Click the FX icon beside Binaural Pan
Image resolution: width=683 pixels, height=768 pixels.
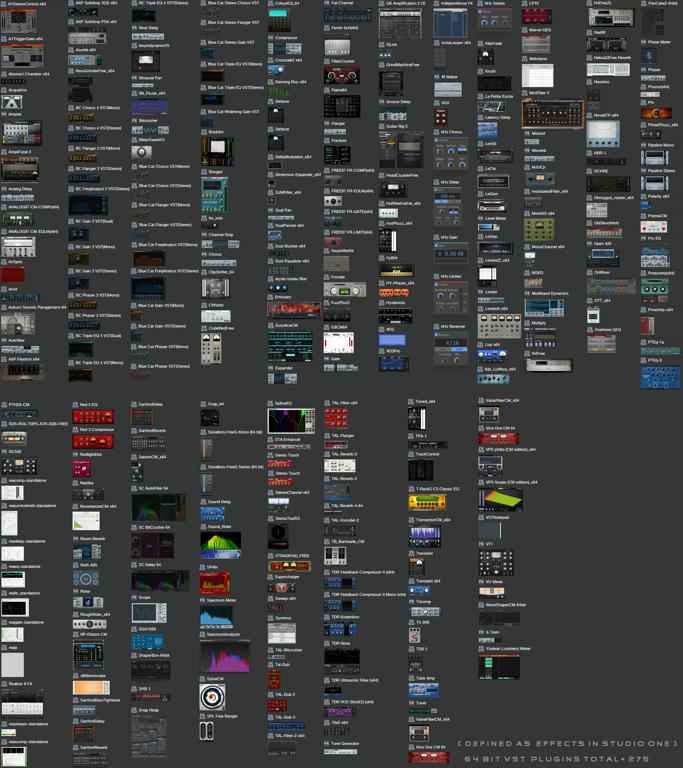[134, 78]
